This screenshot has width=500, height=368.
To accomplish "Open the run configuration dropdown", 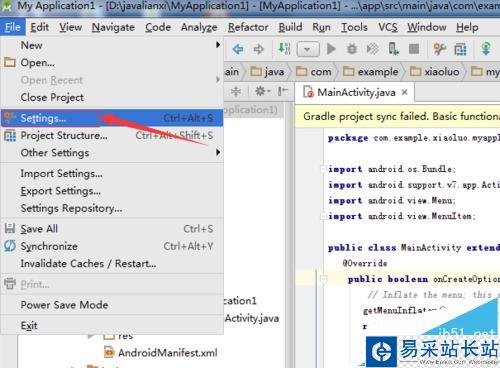I will [x=308, y=50].
